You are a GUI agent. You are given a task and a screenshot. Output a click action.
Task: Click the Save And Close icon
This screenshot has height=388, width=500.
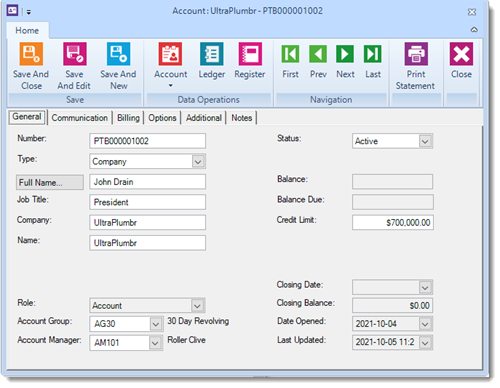[x=31, y=54]
